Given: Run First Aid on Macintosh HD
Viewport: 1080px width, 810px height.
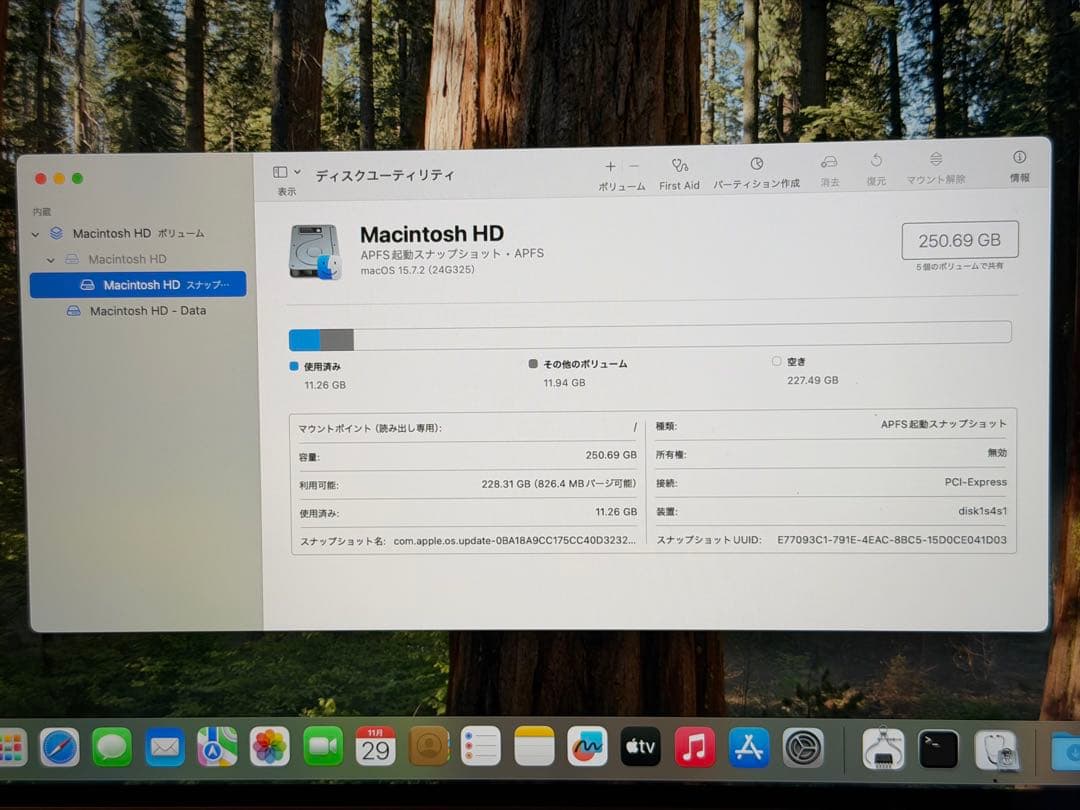Looking at the screenshot, I should click(x=679, y=168).
